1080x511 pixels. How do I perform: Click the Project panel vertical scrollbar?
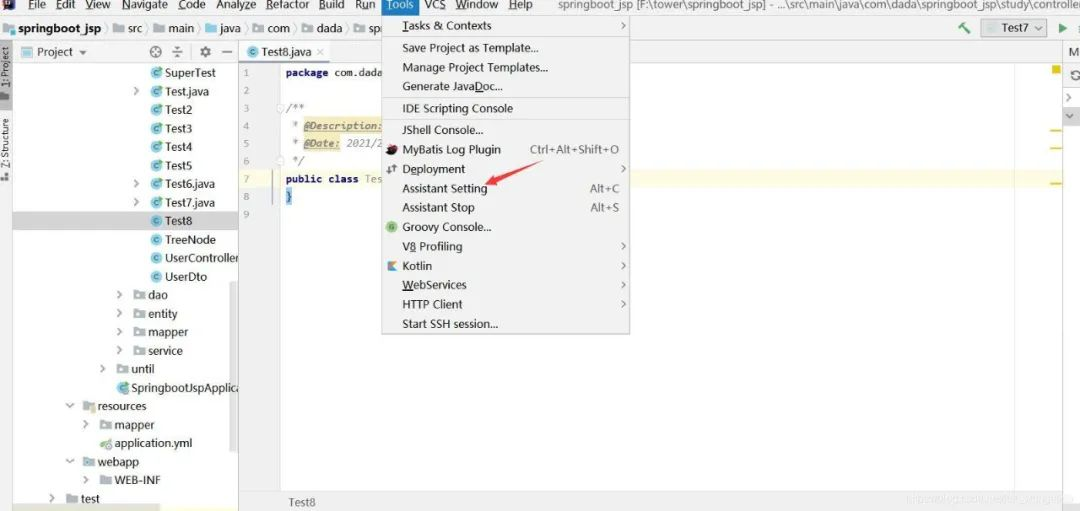(233, 365)
